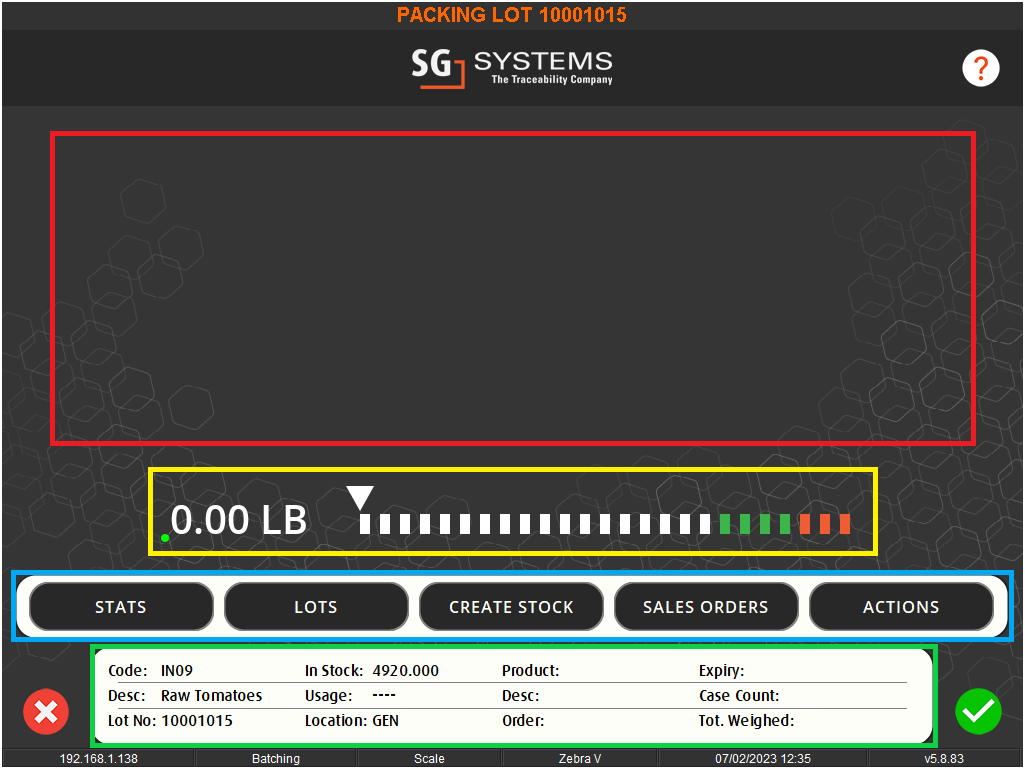Click the PACKING LOT 10001015 title
Screen dimensions: 1025x769
click(512, 15)
